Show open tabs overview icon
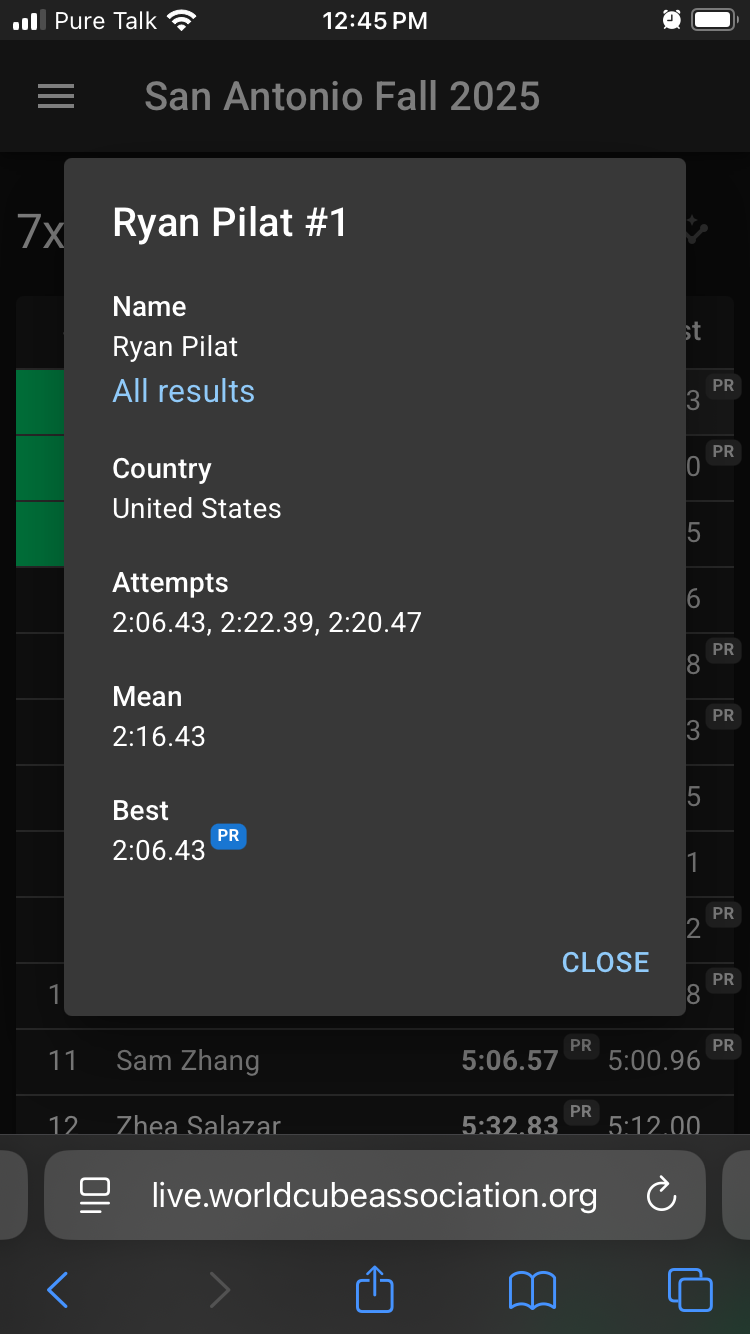This screenshot has height=1334, width=750. coord(689,1289)
